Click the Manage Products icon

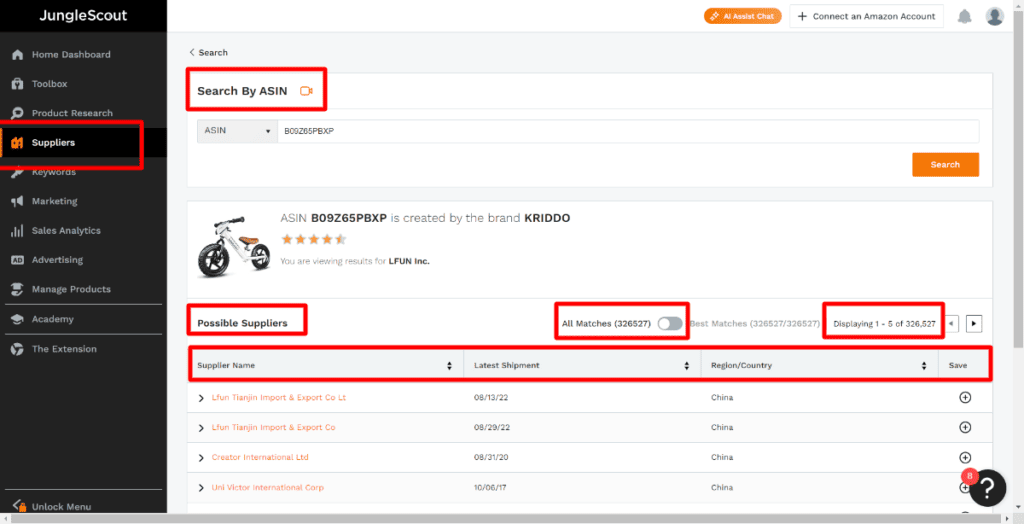pyautogui.click(x=18, y=289)
